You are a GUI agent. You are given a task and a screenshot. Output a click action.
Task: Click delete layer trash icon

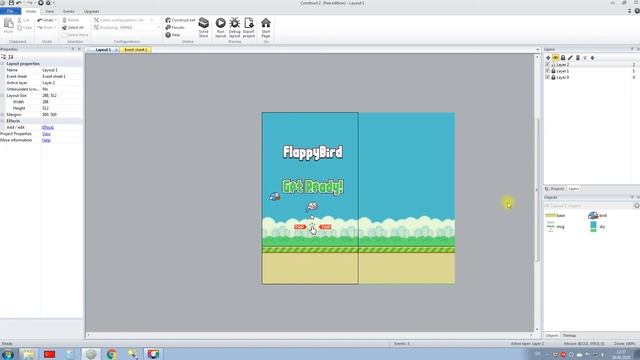578,58
